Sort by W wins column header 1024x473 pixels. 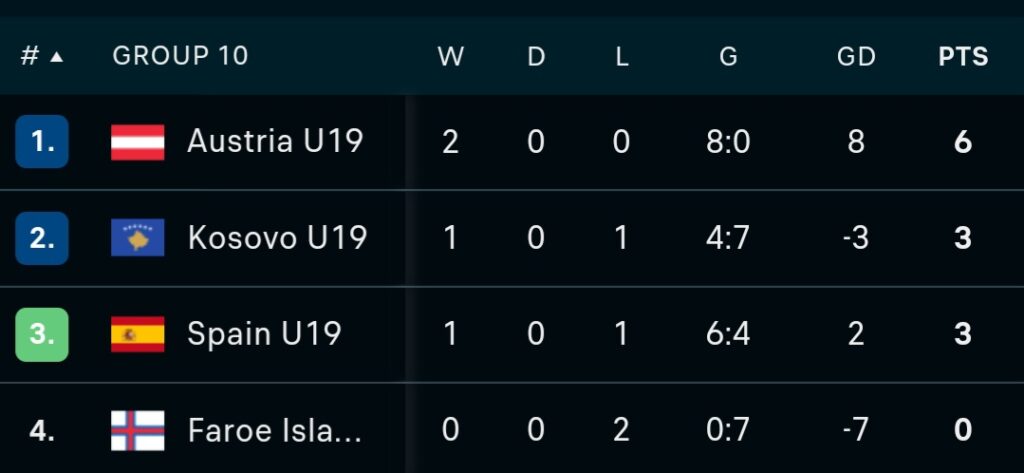point(451,57)
